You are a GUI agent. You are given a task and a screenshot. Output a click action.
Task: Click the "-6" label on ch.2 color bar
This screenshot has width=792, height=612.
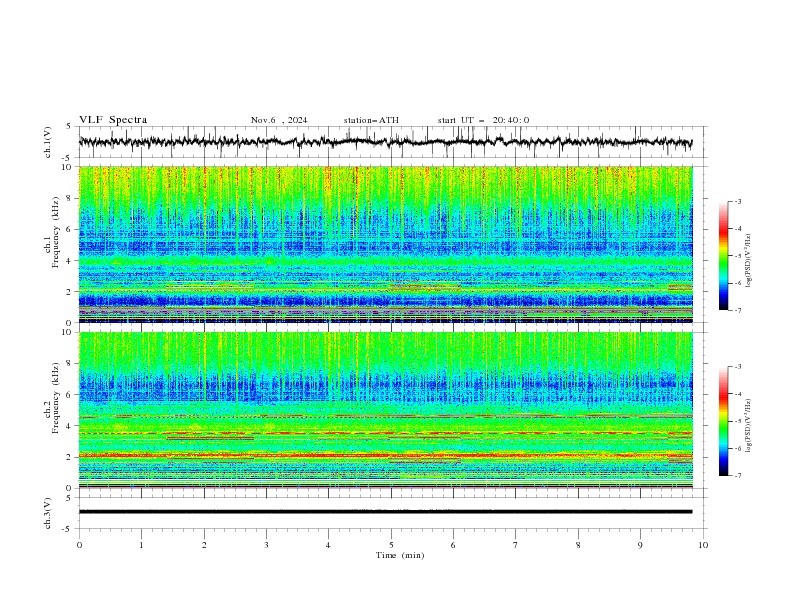point(738,448)
